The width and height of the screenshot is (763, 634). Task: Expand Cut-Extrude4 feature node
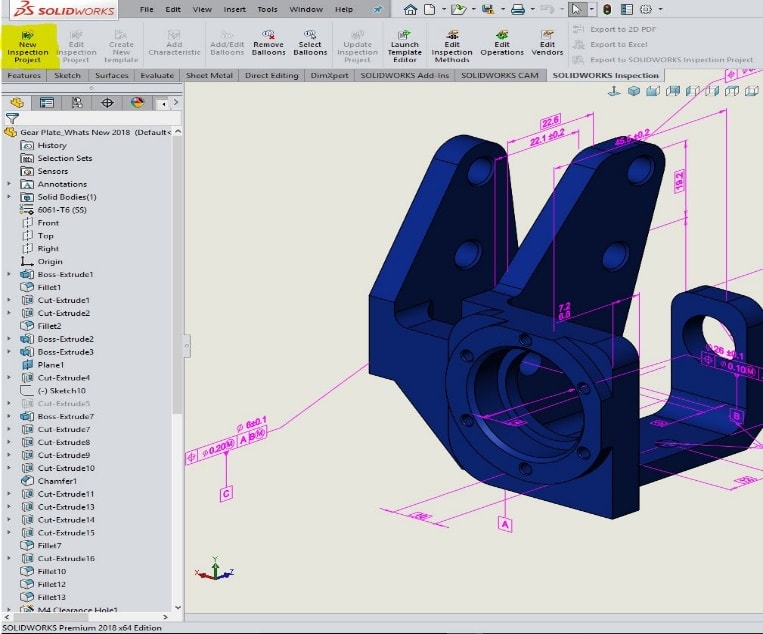click(9, 378)
